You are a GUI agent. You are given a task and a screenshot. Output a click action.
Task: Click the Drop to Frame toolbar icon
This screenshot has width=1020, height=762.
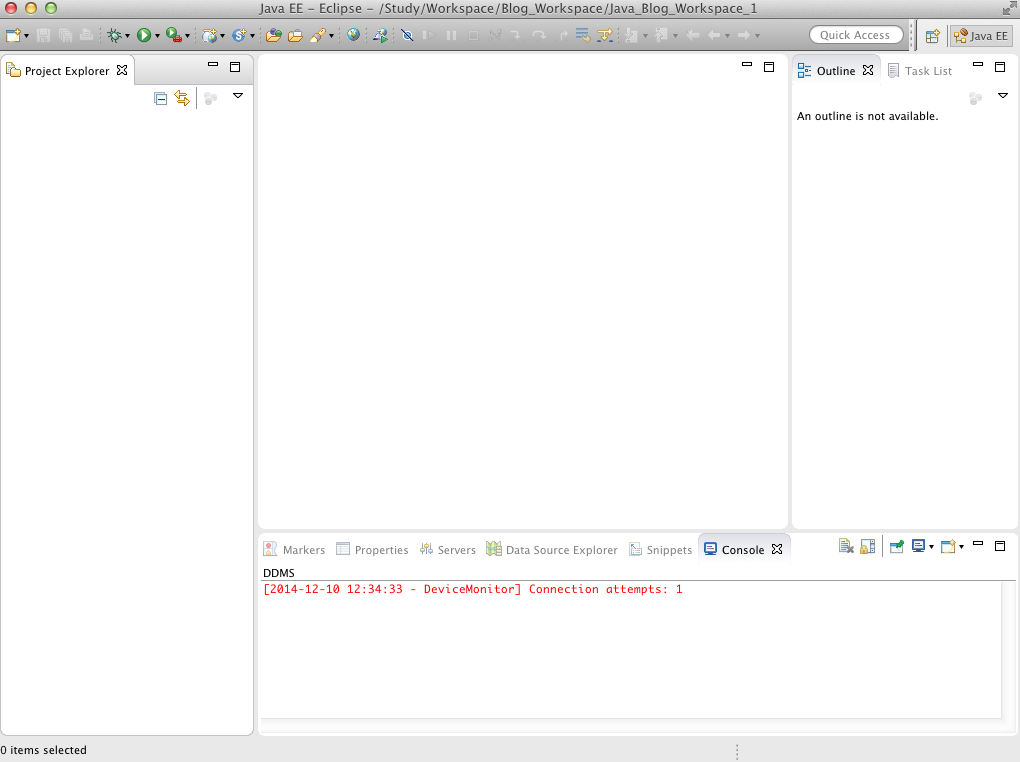583,35
